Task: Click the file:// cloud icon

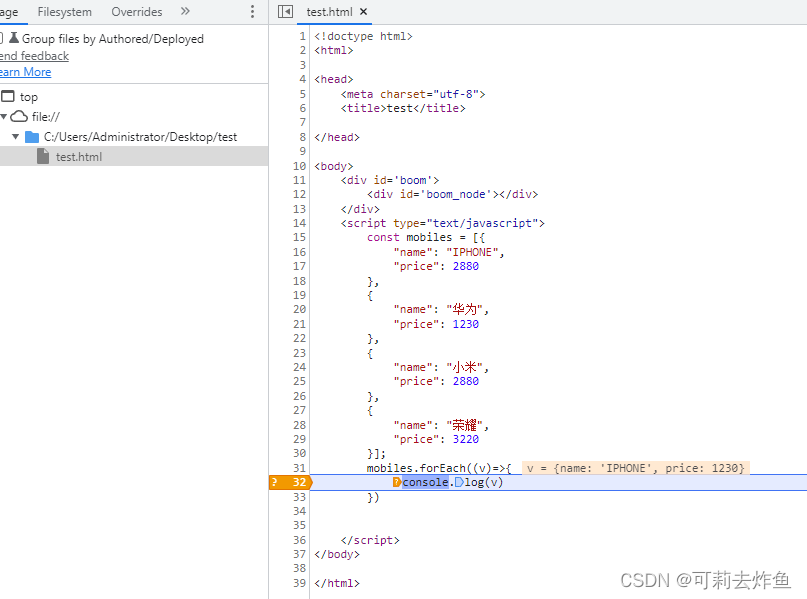Action: coord(19,116)
